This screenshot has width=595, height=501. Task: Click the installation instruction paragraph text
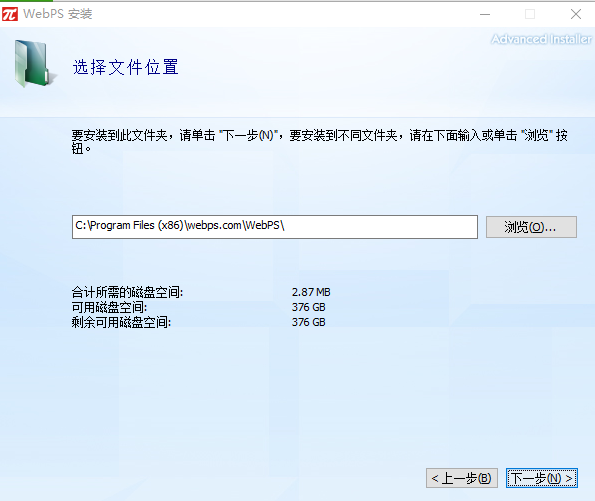point(320,142)
